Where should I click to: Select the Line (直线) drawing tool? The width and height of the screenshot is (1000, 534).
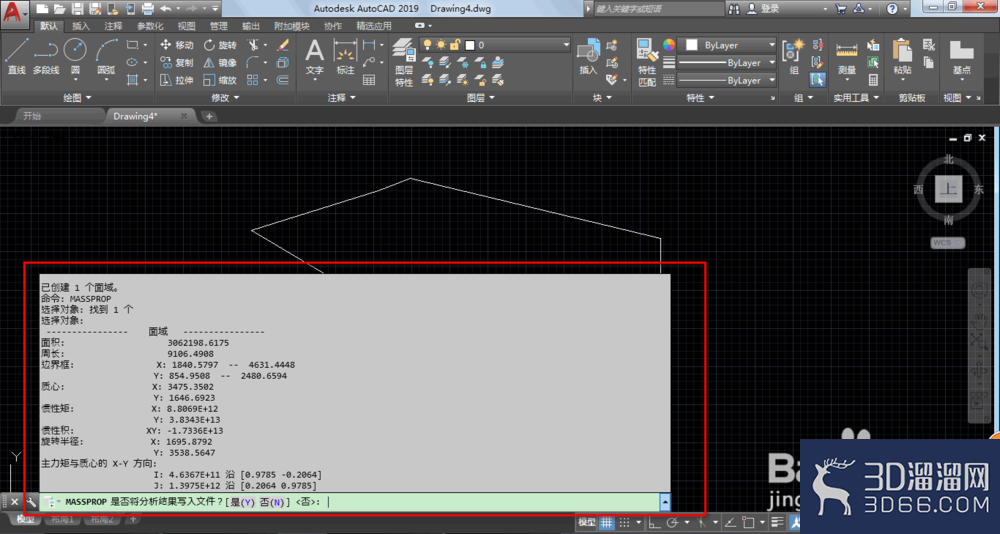tap(16, 56)
